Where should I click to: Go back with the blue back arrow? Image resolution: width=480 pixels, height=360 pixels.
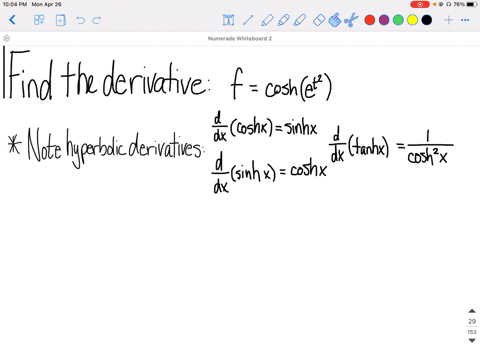coord(12,20)
